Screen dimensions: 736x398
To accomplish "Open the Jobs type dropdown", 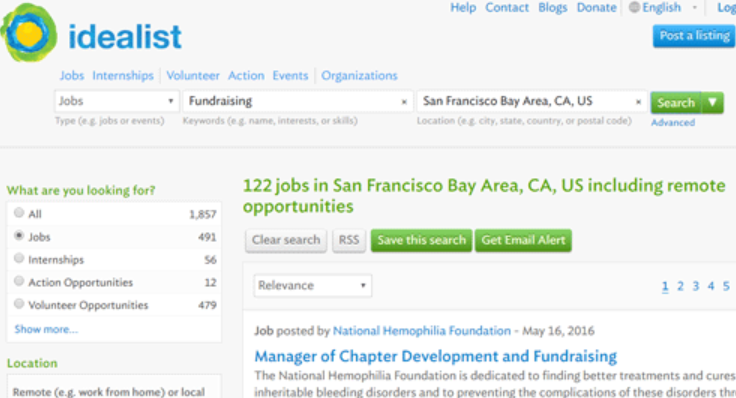I will [116, 101].
